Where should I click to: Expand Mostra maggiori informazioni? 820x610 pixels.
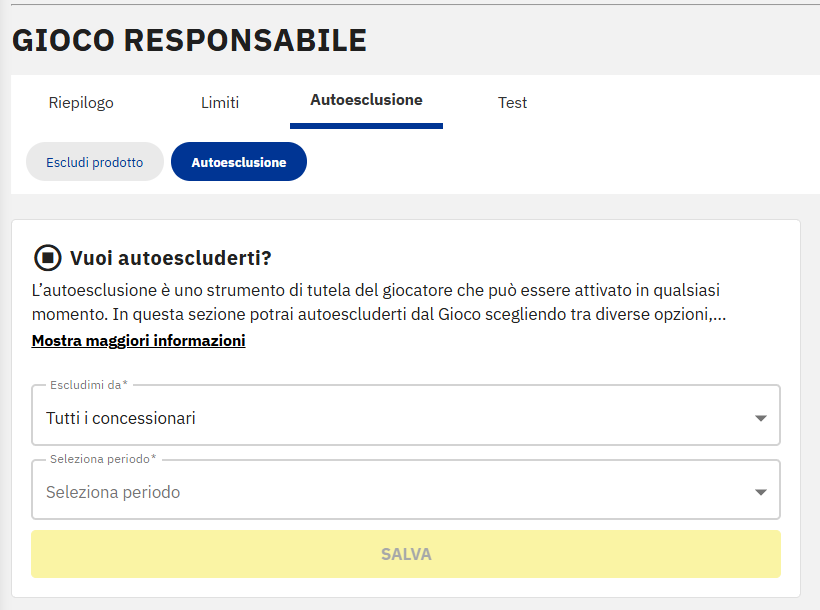pos(138,341)
